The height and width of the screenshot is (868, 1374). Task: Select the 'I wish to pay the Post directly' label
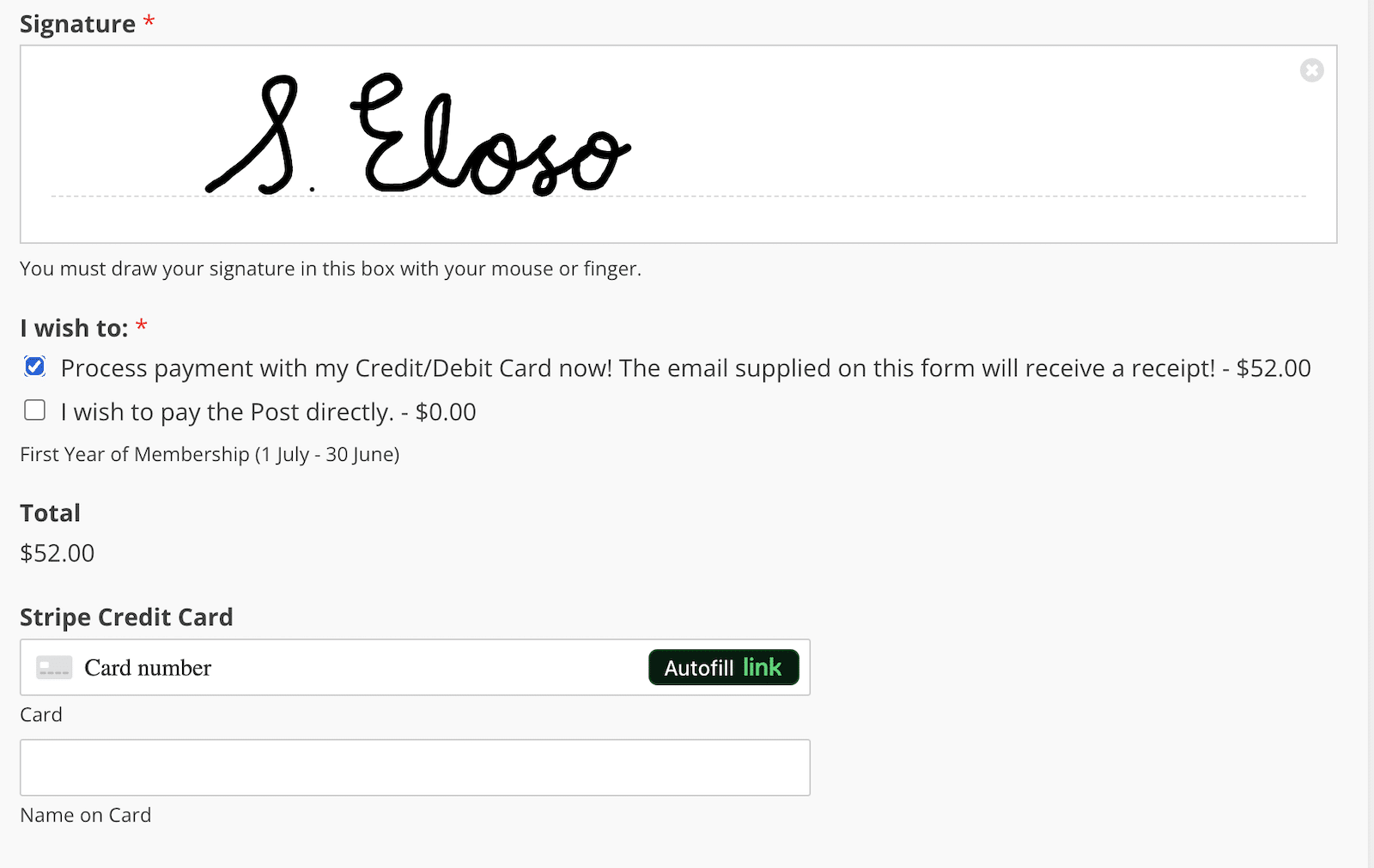[x=268, y=412]
